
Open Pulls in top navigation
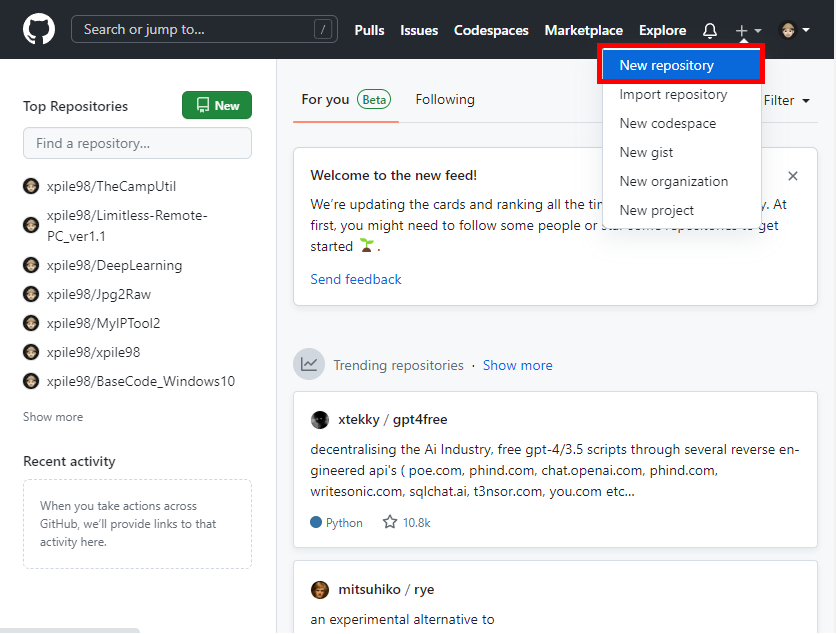pyautogui.click(x=369, y=30)
